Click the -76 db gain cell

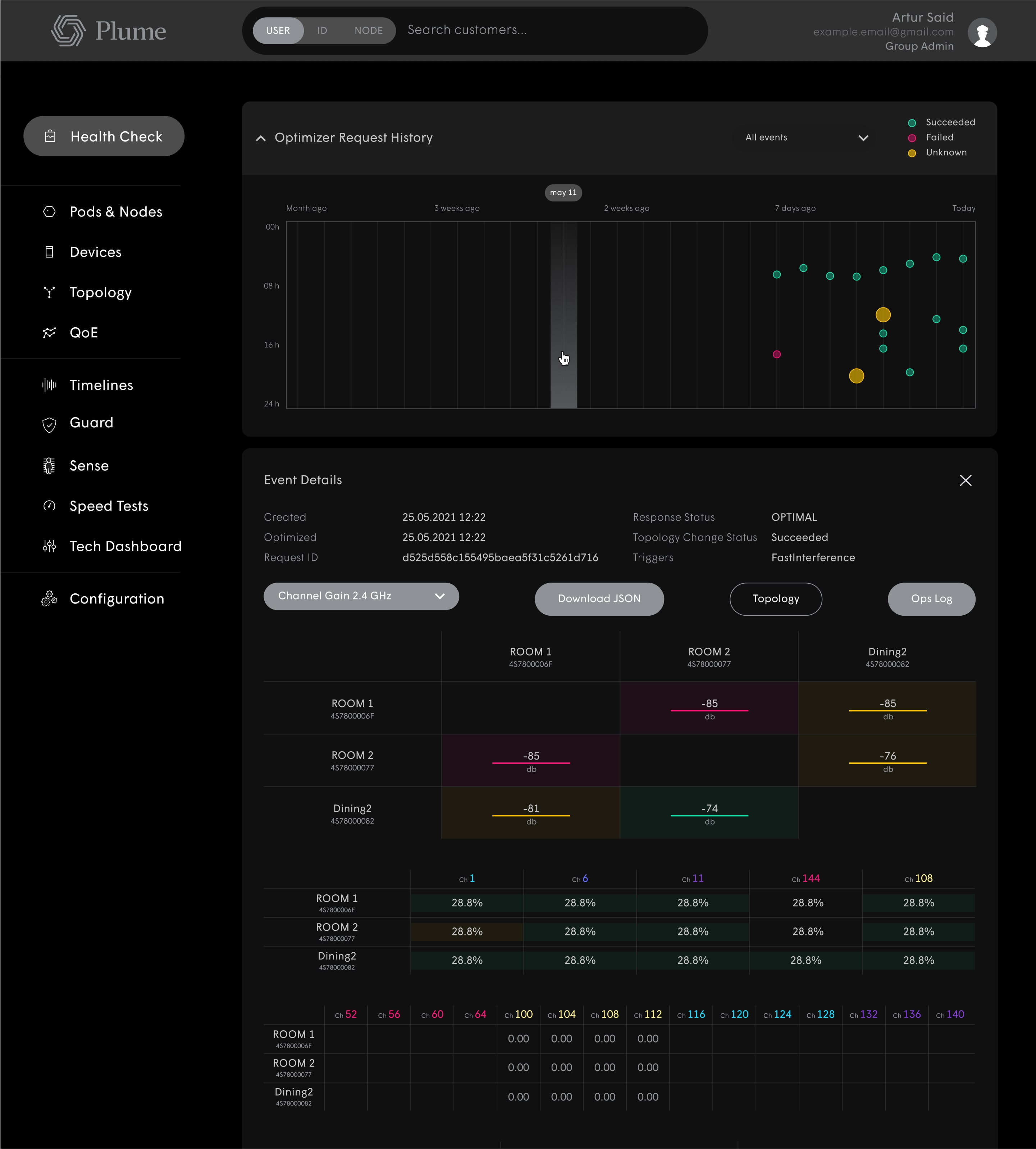887,761
